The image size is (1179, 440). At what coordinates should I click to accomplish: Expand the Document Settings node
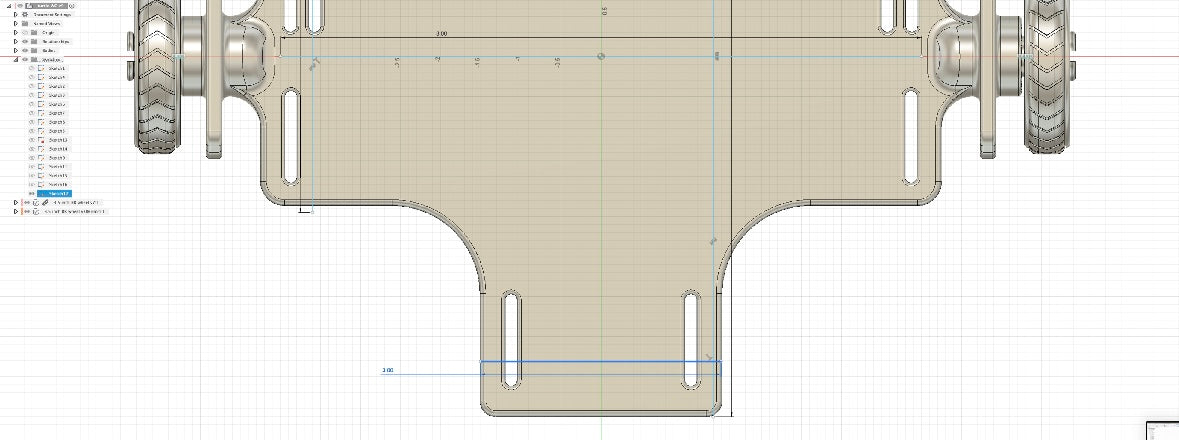[x=15, y=14]
